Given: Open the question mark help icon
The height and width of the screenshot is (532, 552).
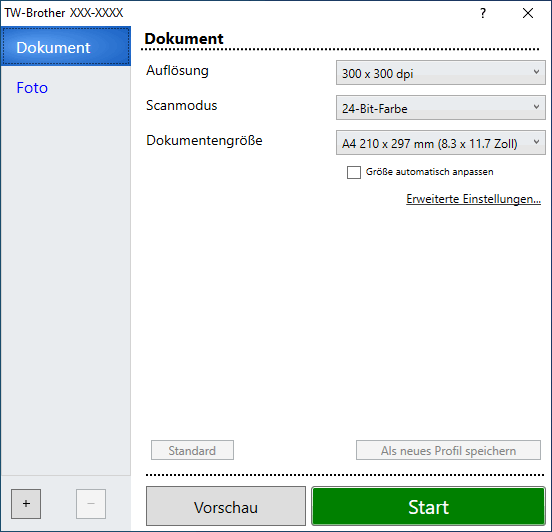Looking at the screenshot, I should coord(483,13).
